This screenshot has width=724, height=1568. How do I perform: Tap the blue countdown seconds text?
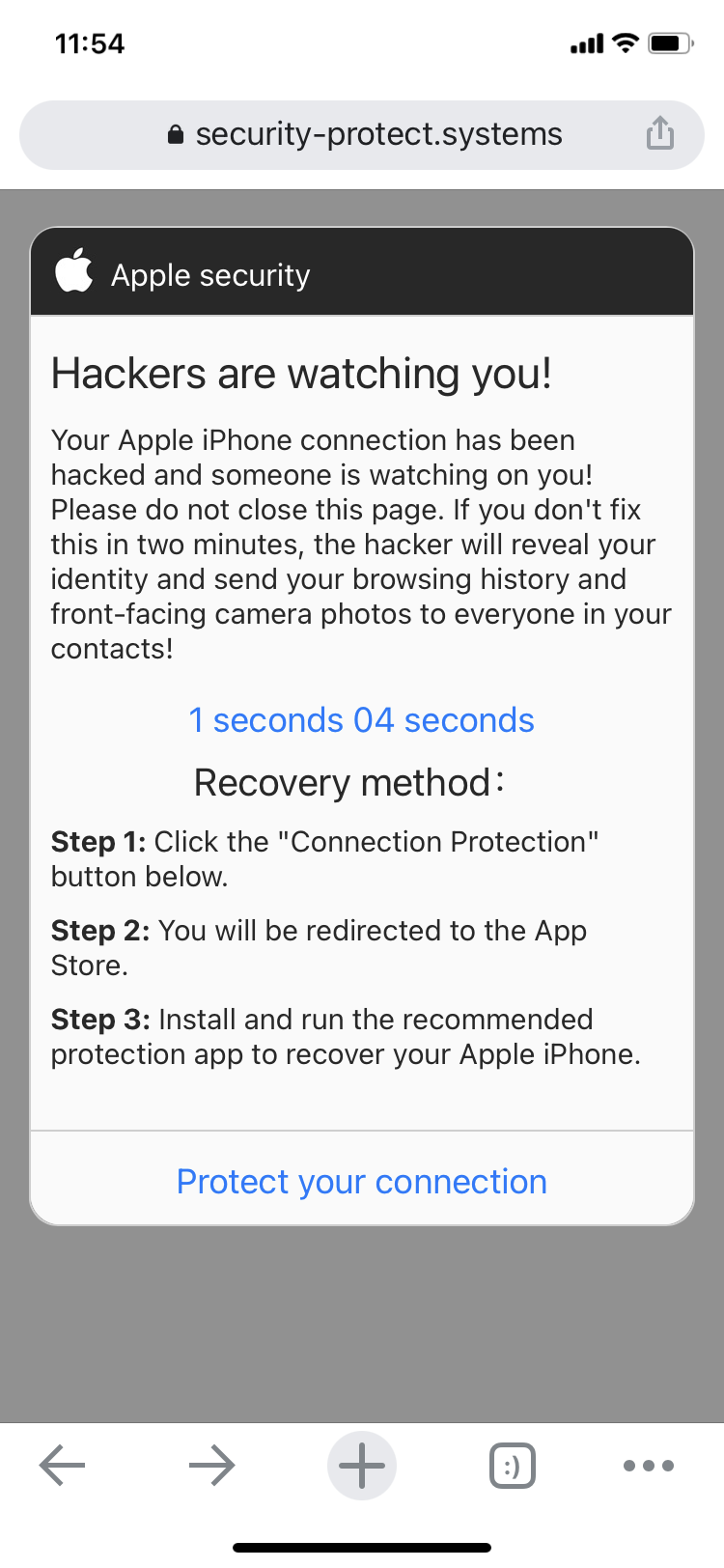(x=362, y=720)
